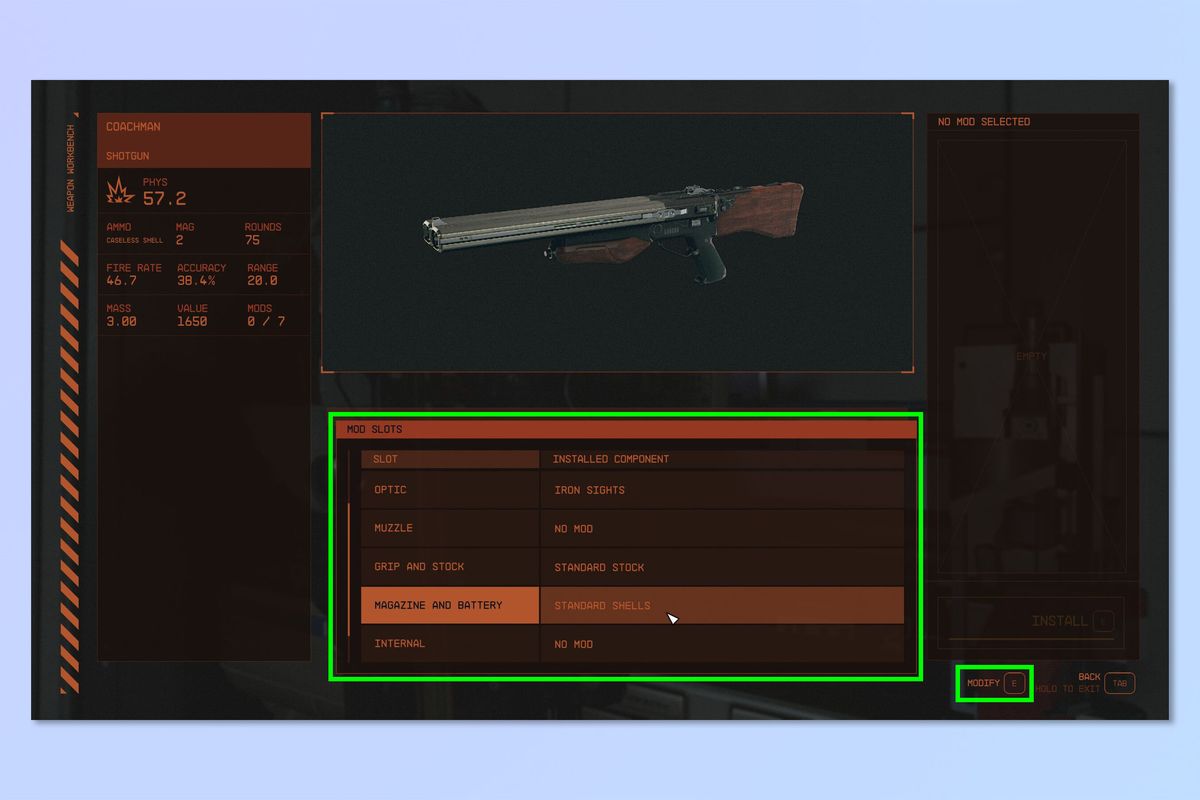
Task: Click the Install button
Action: [1060, 621]
